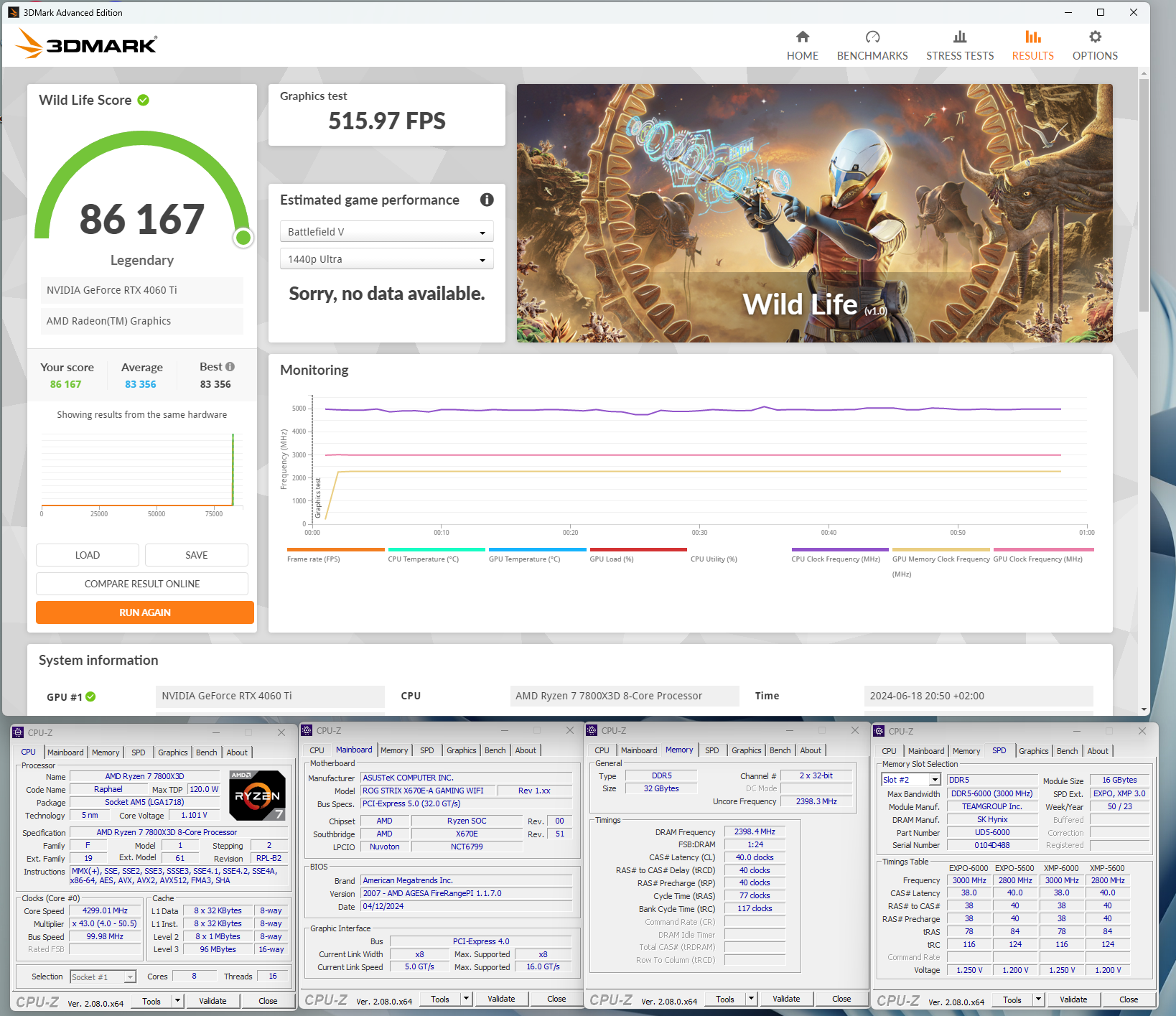The width and height of the screenshot is (1176, 1016).
Task: Click the CPU-Z title bar icon of the Mainboard window
Action: (x=307, y=730)
